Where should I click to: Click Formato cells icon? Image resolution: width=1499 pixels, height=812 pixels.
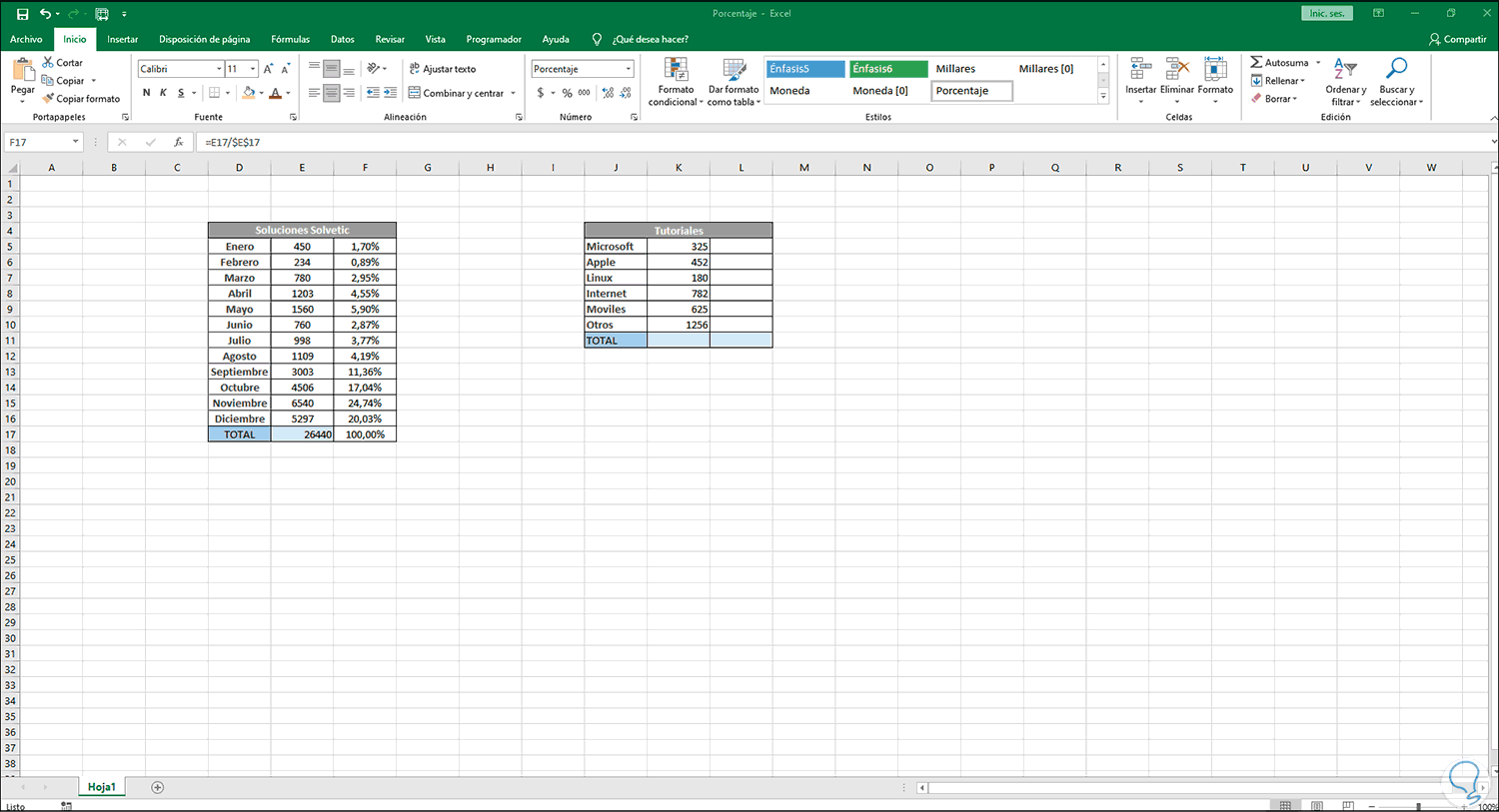(1215, 70)
